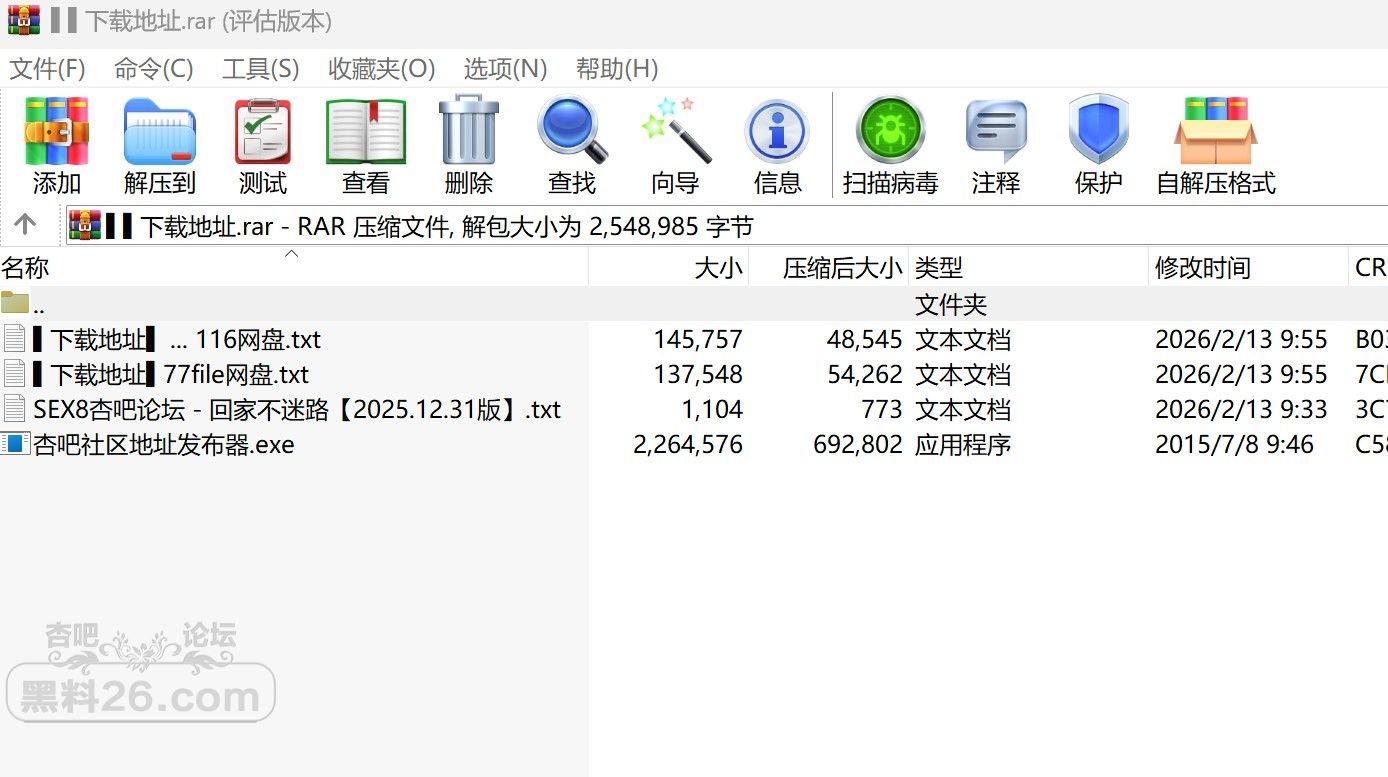Choose the 自解压格式 (SFX) toolbar icon
Image resolution: width=1388 pixels, height=777 pixels.
(x=1215, y=131)
